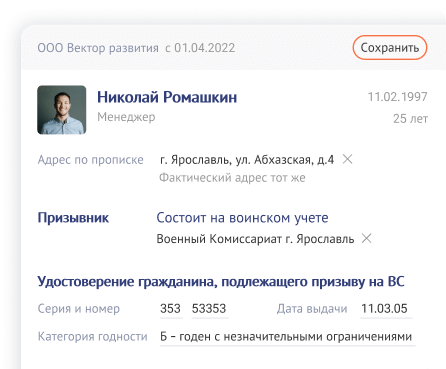Expand the Категория годности selector
This screenshot has height=369, width=446.
[x=287, y=337]
